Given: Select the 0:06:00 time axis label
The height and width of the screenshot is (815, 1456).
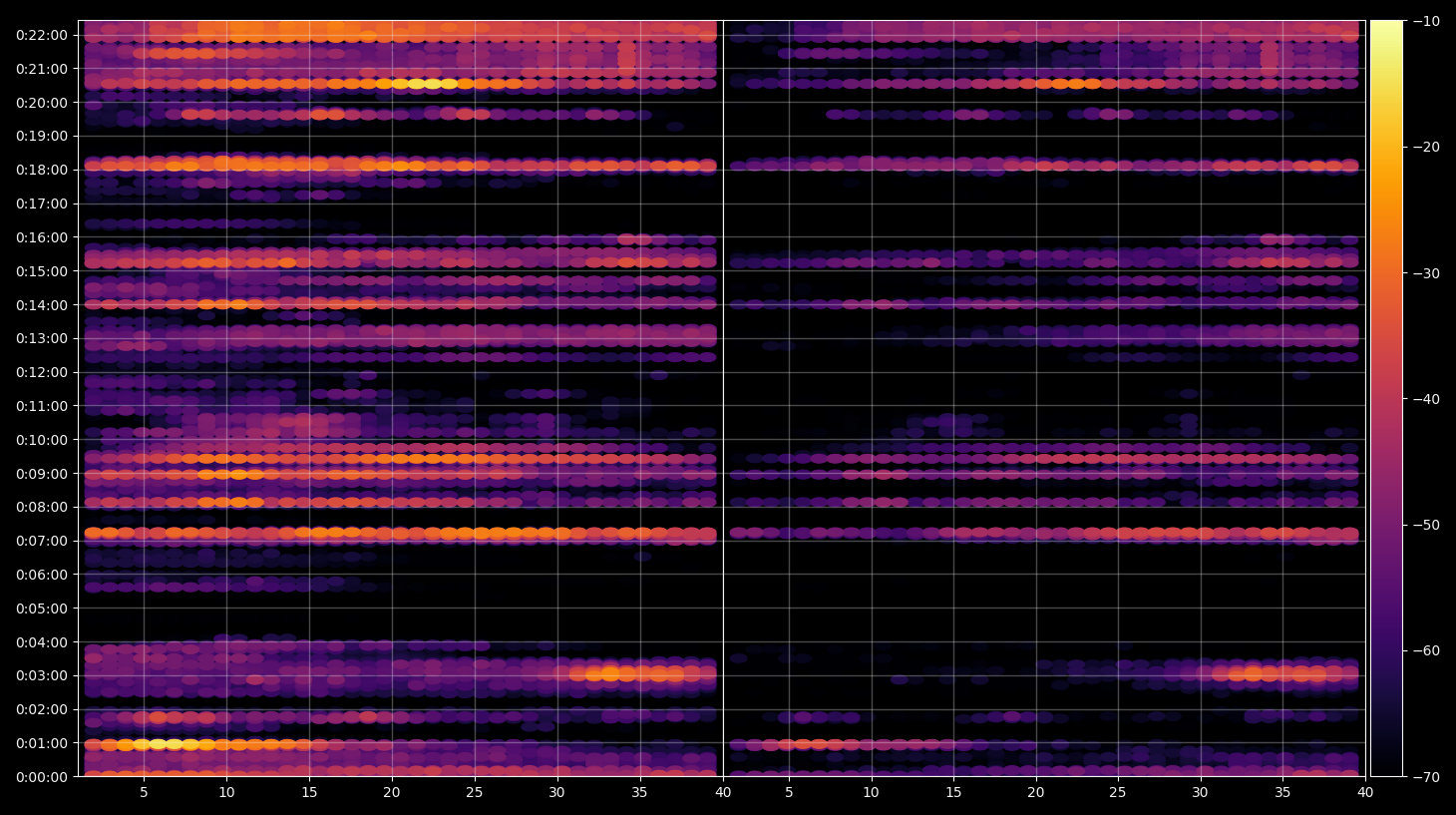Looking at the screenshot, I should pyautogui.click(x=42, y=575).
